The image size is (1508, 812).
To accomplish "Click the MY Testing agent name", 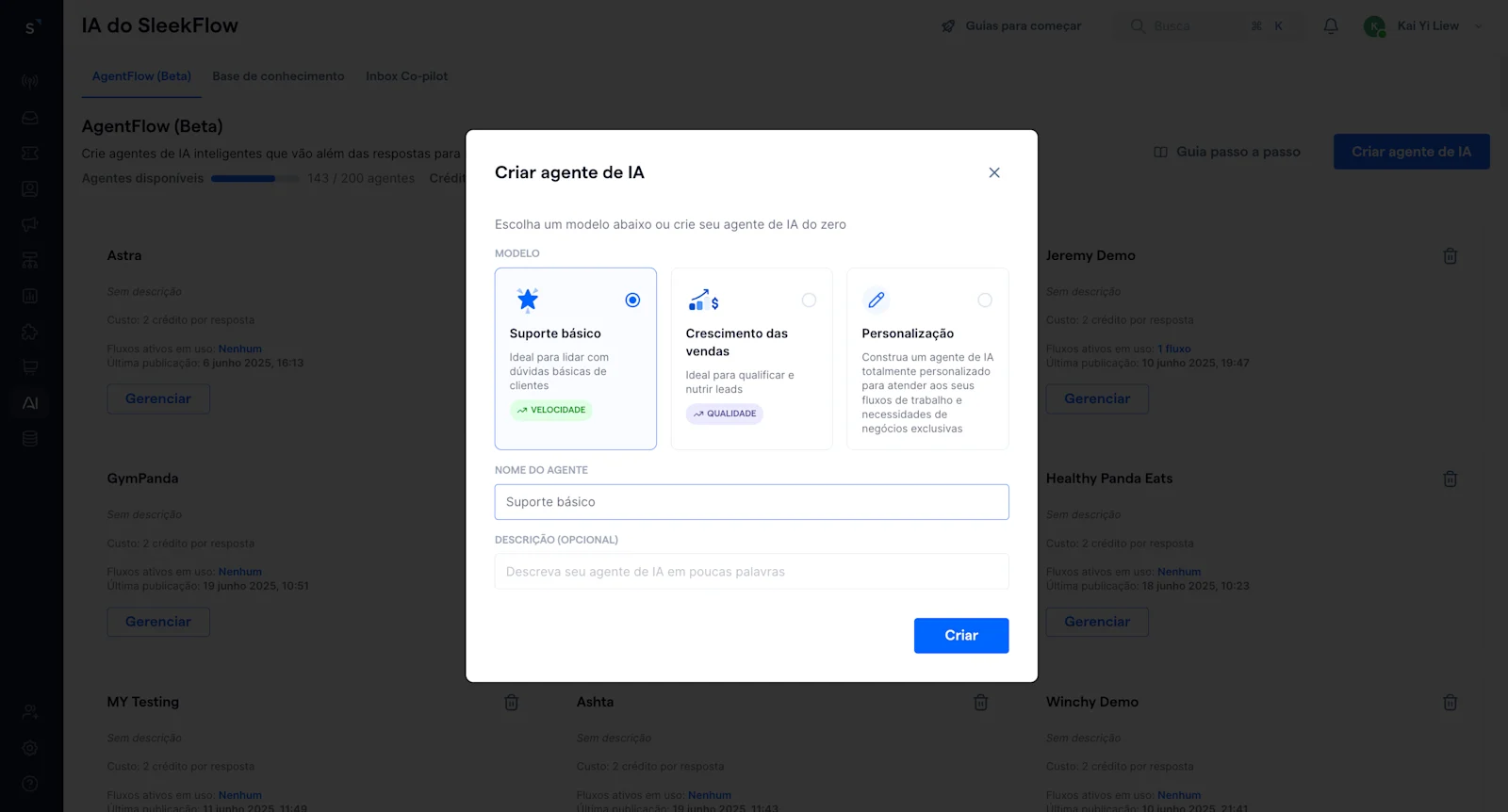I will click(142, 702).
